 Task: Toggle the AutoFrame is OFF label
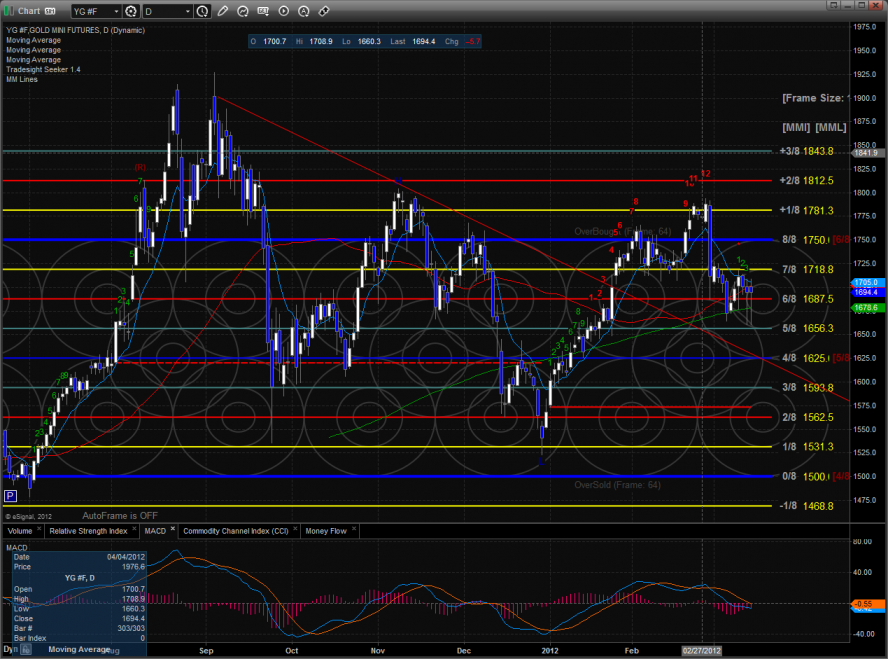pyautogui.click(x=120, y=514)
